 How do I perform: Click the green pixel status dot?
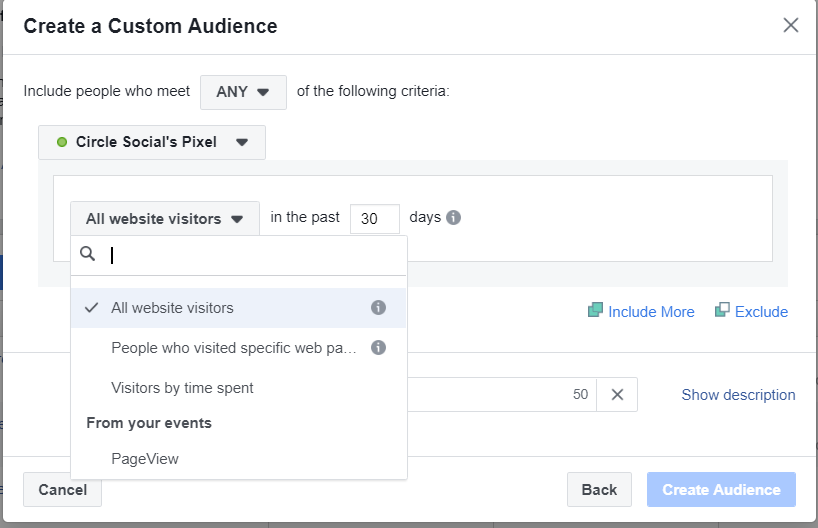point(62,142)
